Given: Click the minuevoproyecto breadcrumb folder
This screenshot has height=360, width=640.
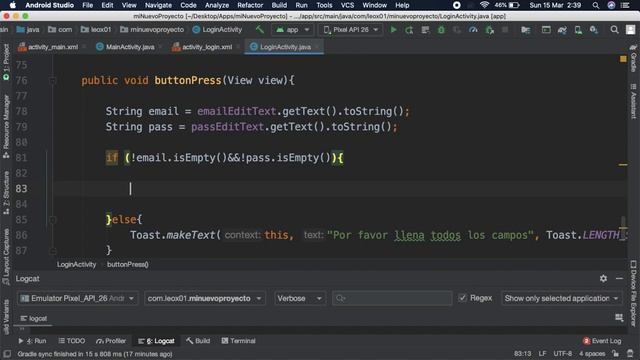Looking at the screenshot, I should [x=152, y=30].
